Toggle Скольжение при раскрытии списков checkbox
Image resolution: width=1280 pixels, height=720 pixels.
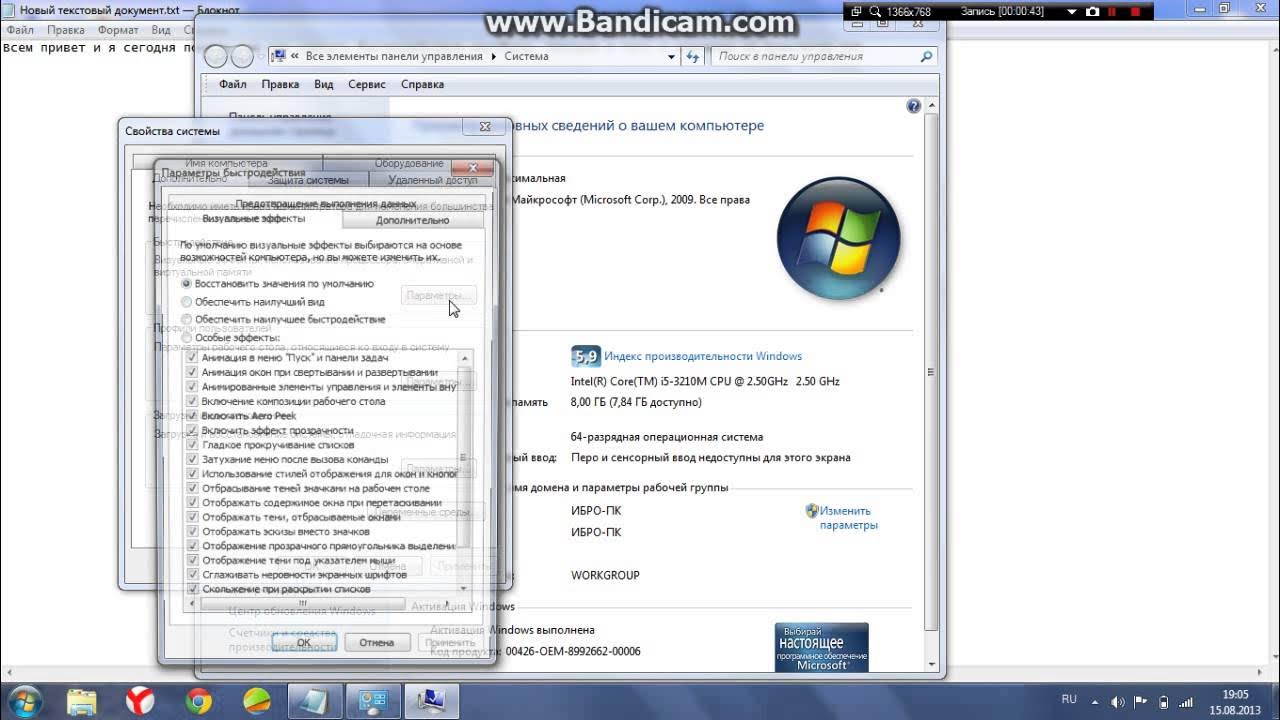click(193, 589)
